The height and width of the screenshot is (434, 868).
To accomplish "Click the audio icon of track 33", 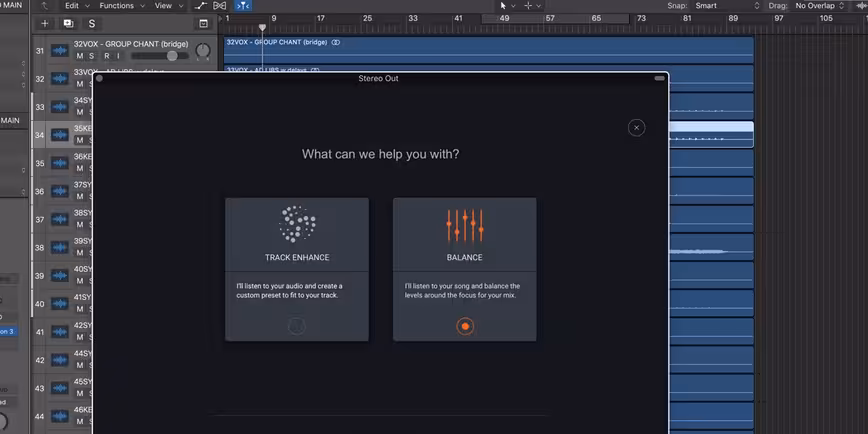I will point(59,107).
